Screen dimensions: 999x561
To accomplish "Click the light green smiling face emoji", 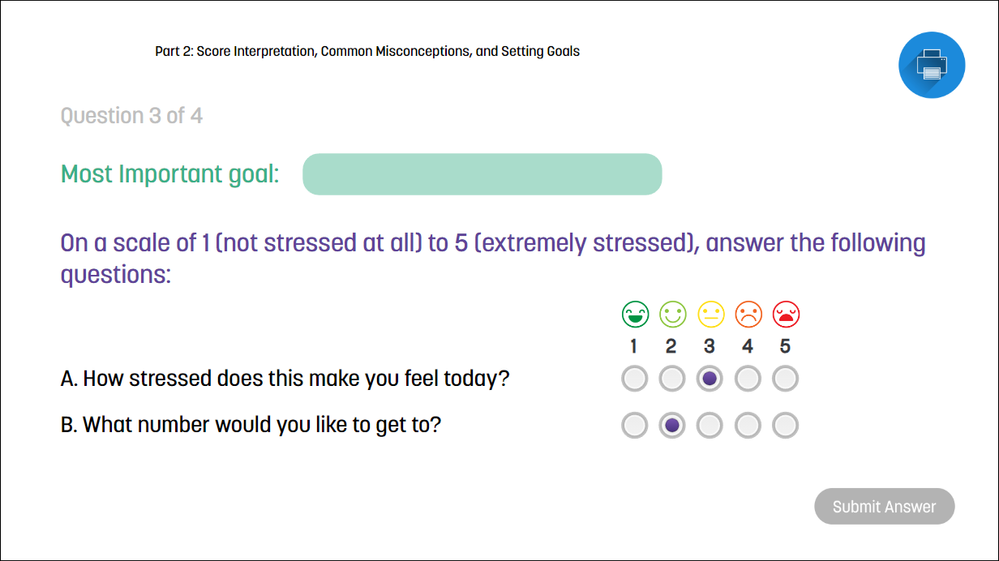I will 673,314.
